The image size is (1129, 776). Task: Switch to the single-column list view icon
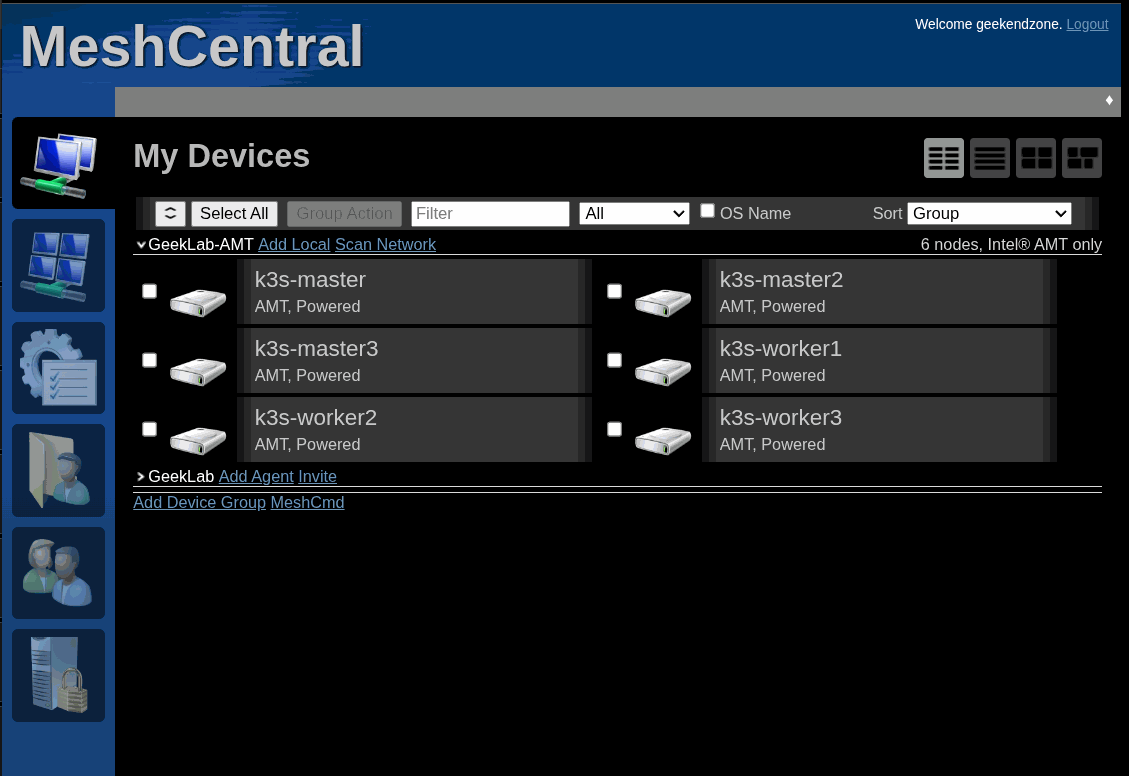[x=990, y=158]
